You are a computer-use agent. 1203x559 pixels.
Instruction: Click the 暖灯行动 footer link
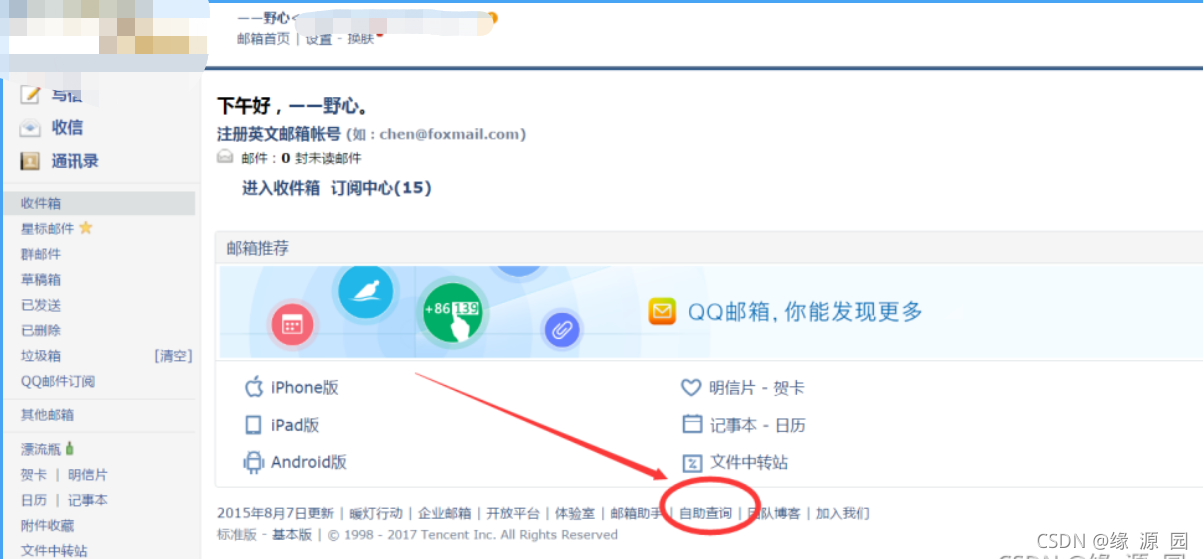pos(376,513)
